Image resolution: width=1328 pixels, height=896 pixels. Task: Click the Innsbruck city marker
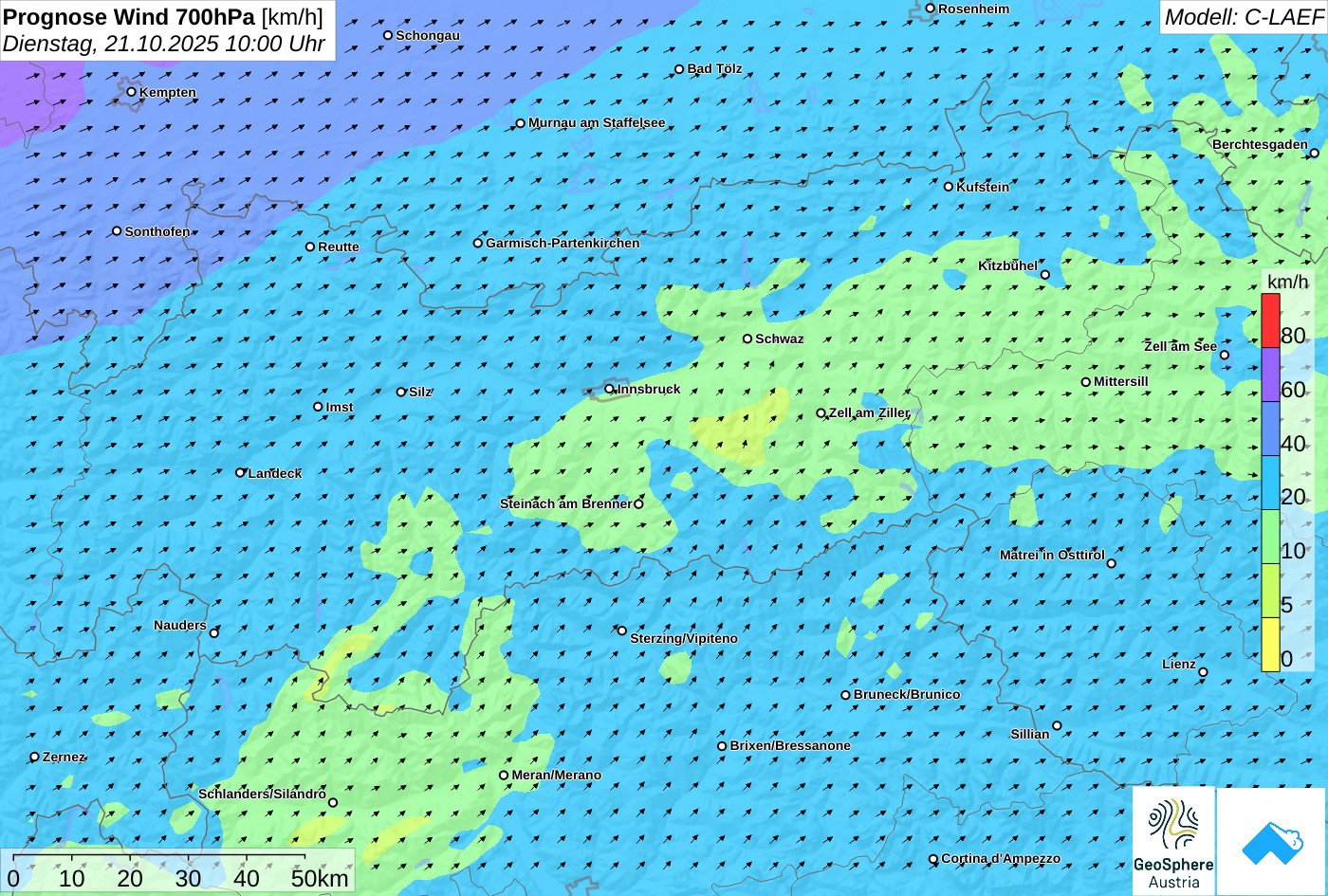pyautogui.click(x=609, y=389)
